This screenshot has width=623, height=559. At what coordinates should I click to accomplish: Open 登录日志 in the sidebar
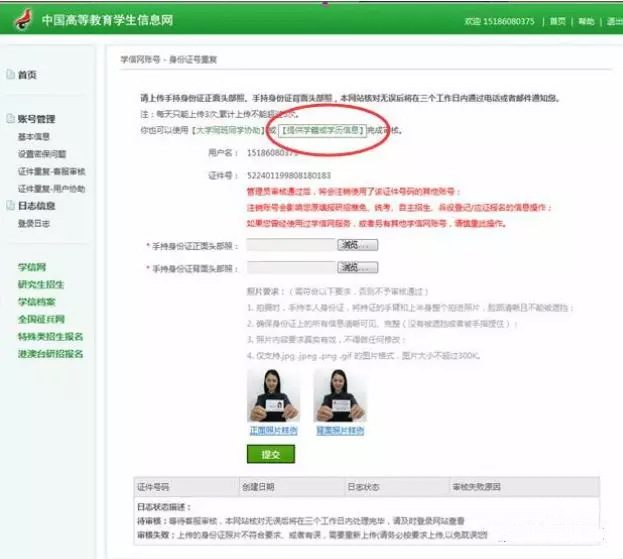tap(34, 223)
